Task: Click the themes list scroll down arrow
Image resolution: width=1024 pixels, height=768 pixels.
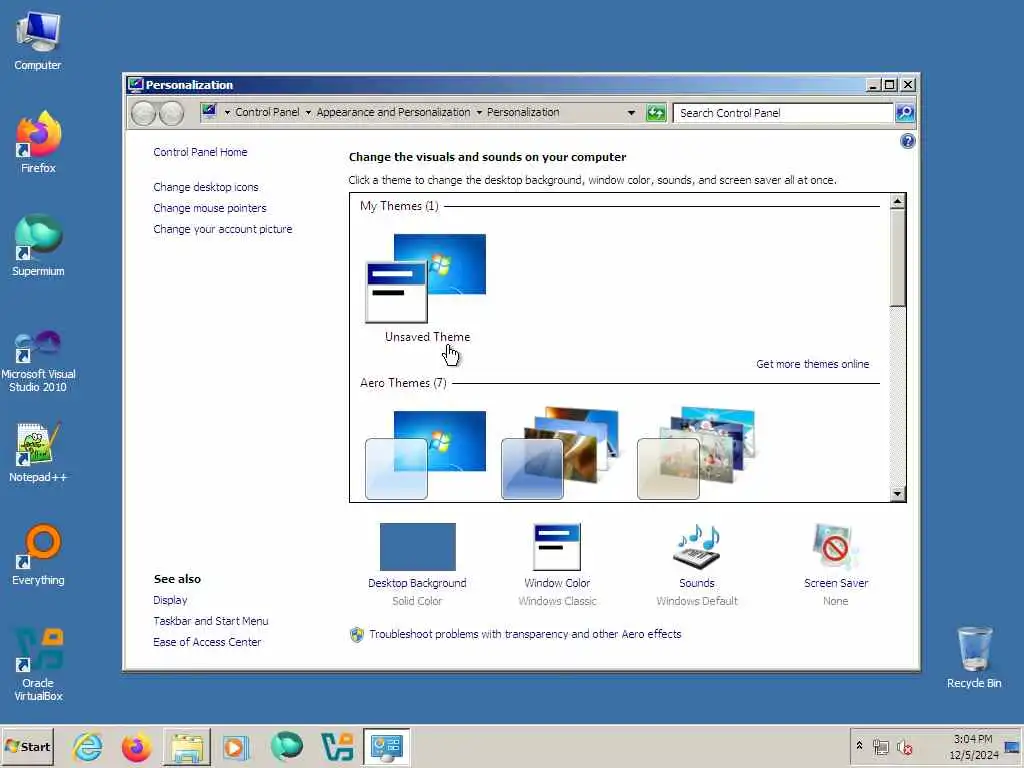Action: [897, 494]
